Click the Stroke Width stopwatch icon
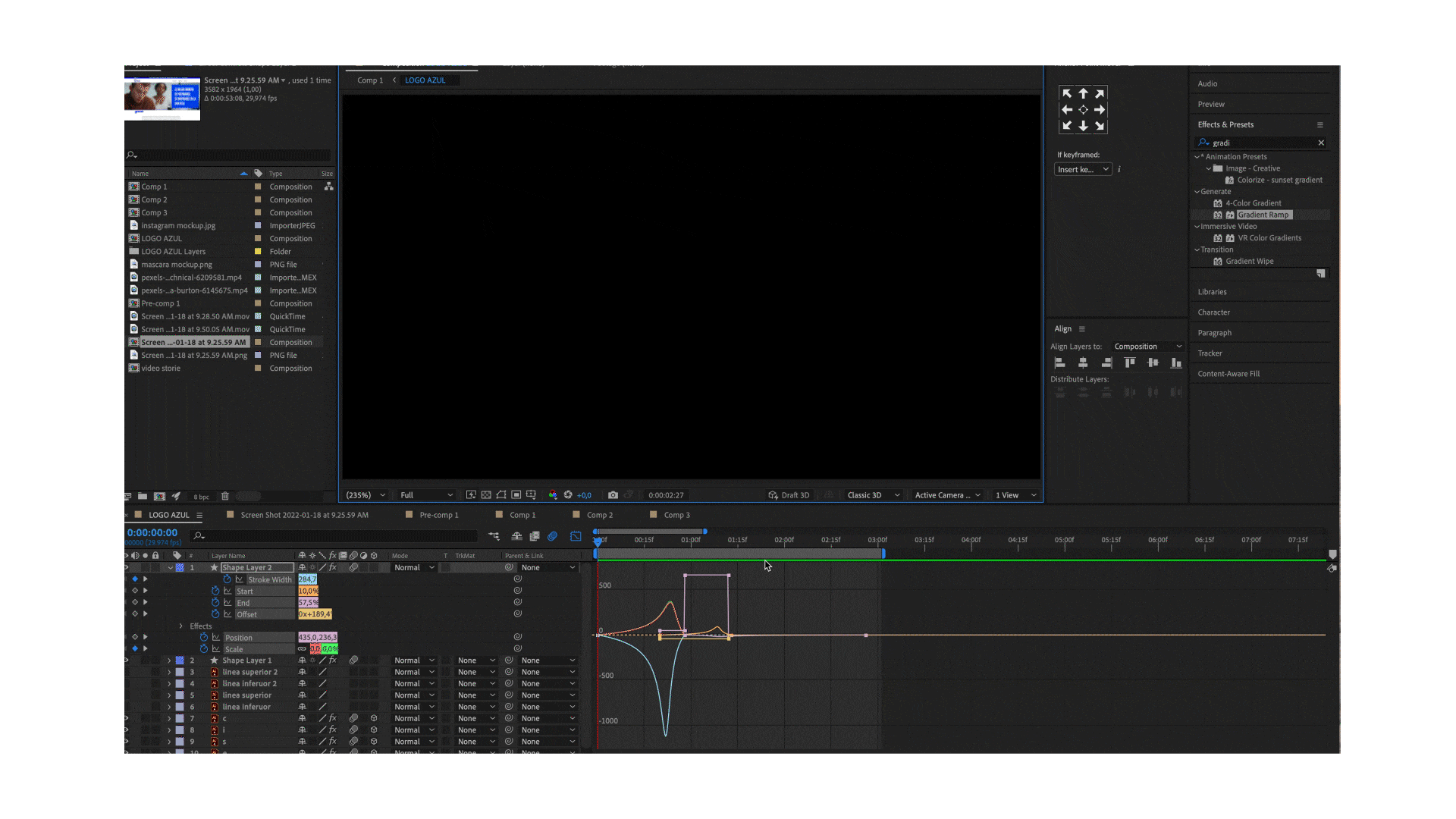Image resolution: width=1456 pixels, height=819 pixels. tap(227, 579)
